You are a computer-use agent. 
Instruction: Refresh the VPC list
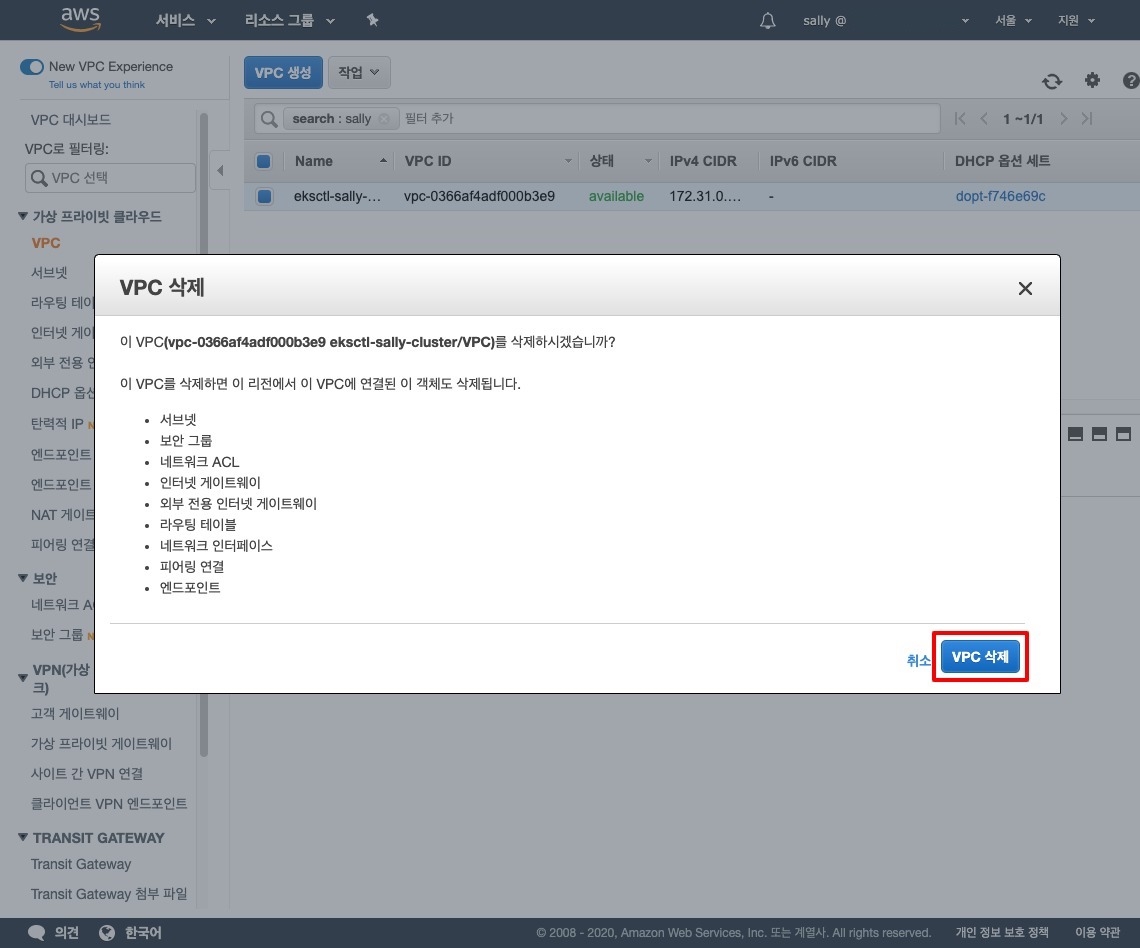(x=1051, y=81)
